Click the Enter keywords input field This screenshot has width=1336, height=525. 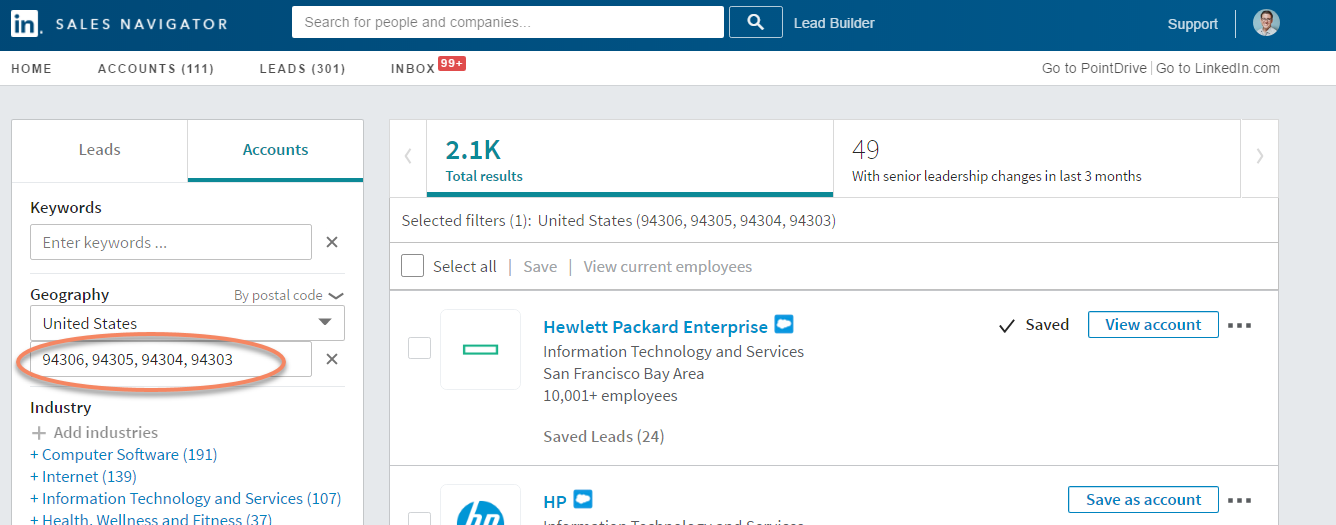171,242
